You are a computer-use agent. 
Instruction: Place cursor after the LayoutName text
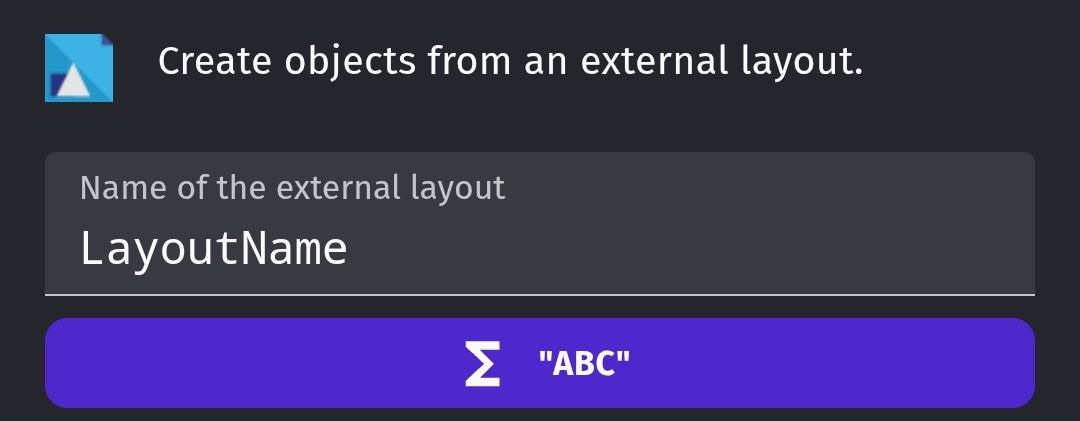[x=349, y=249]
